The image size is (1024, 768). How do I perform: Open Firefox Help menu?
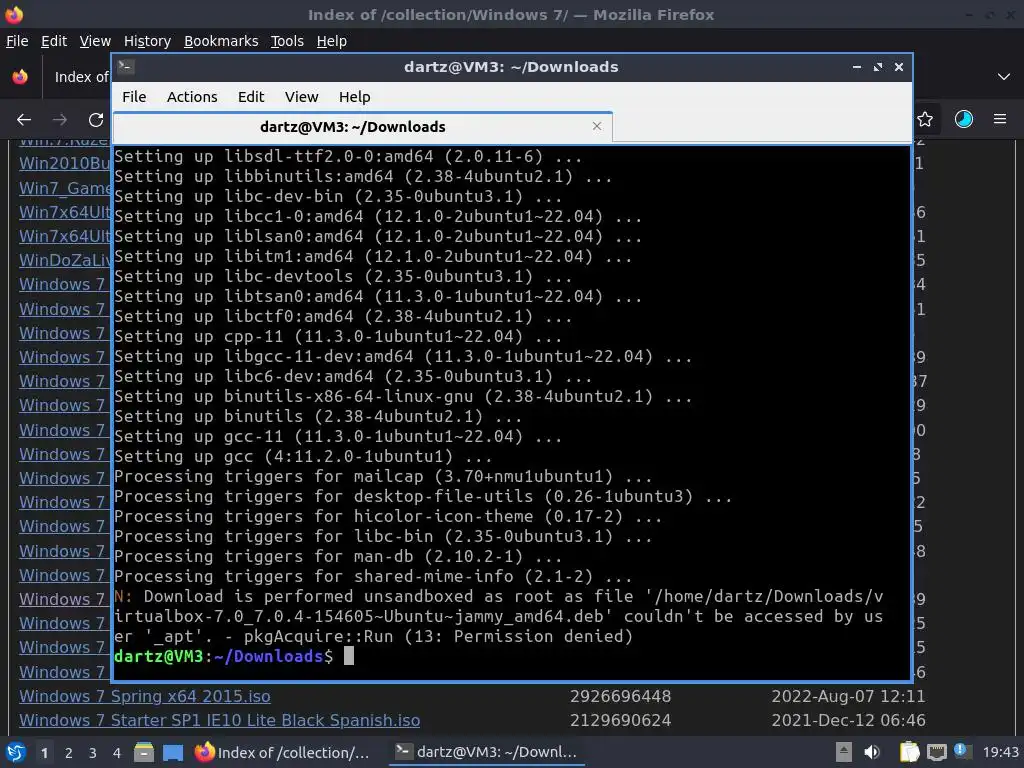click(332, 41)
